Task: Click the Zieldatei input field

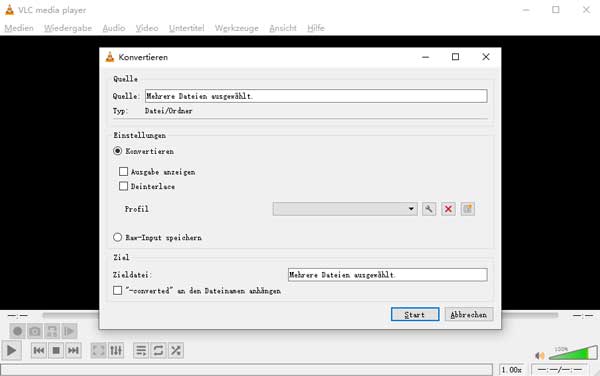Action: pos(388,275)
